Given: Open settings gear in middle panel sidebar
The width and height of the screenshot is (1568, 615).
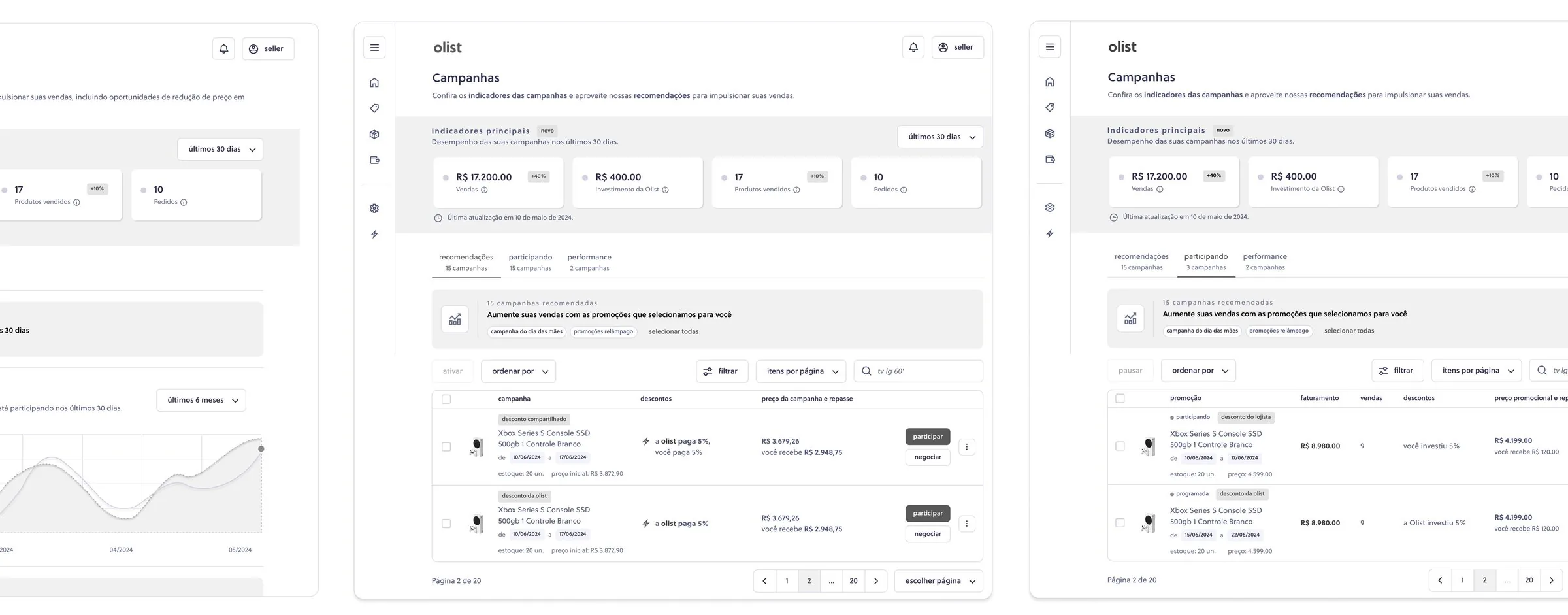Looking at the screenshot, I should (374, 208).
